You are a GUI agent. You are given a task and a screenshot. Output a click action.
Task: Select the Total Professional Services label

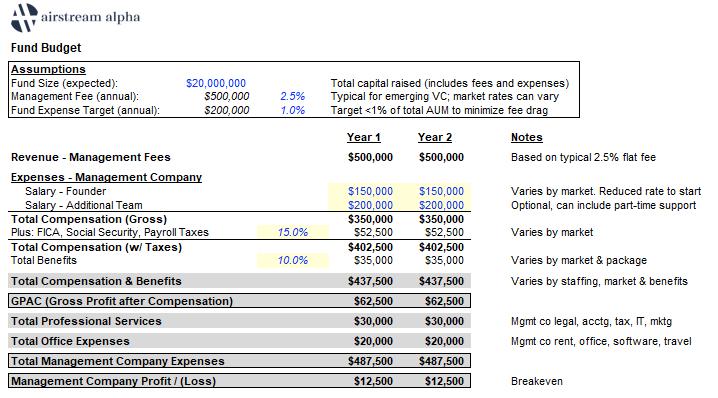coord(86,322)
